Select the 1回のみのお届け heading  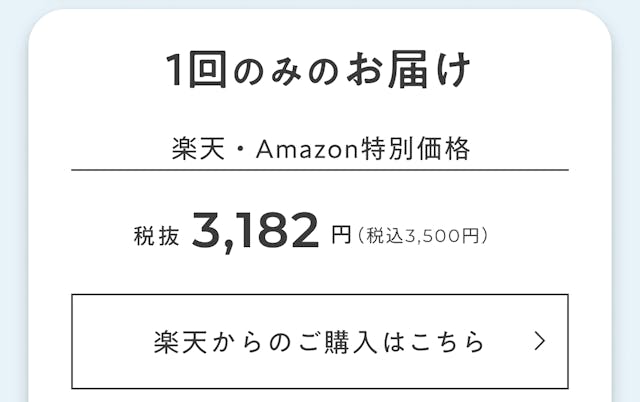pos(319,70)
